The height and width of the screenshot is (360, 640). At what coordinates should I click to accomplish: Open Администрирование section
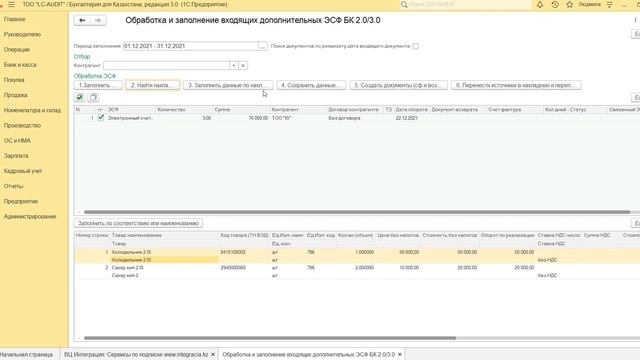click(x=30, y=216)
